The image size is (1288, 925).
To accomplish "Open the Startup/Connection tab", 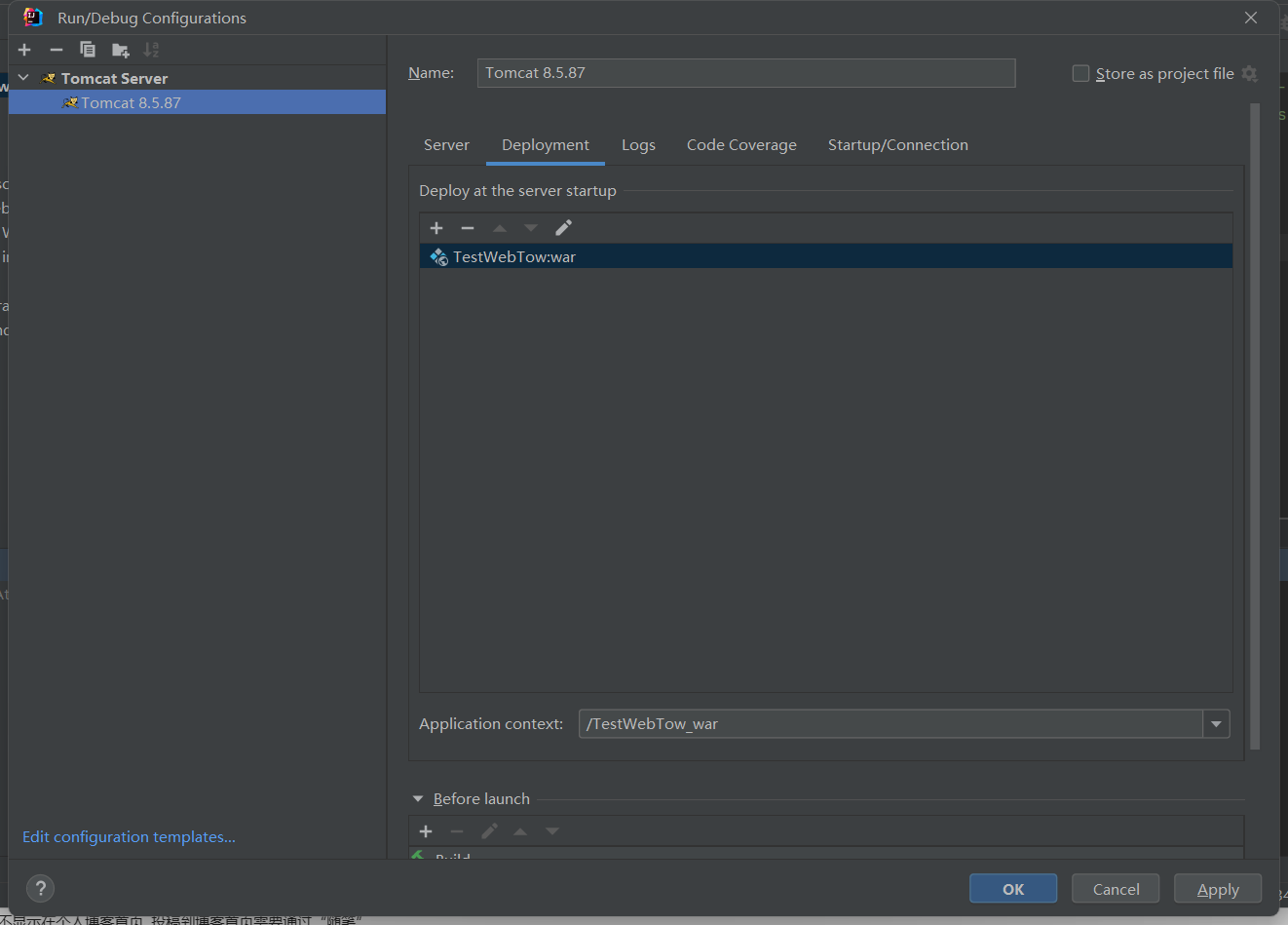I will click(898, 145).
